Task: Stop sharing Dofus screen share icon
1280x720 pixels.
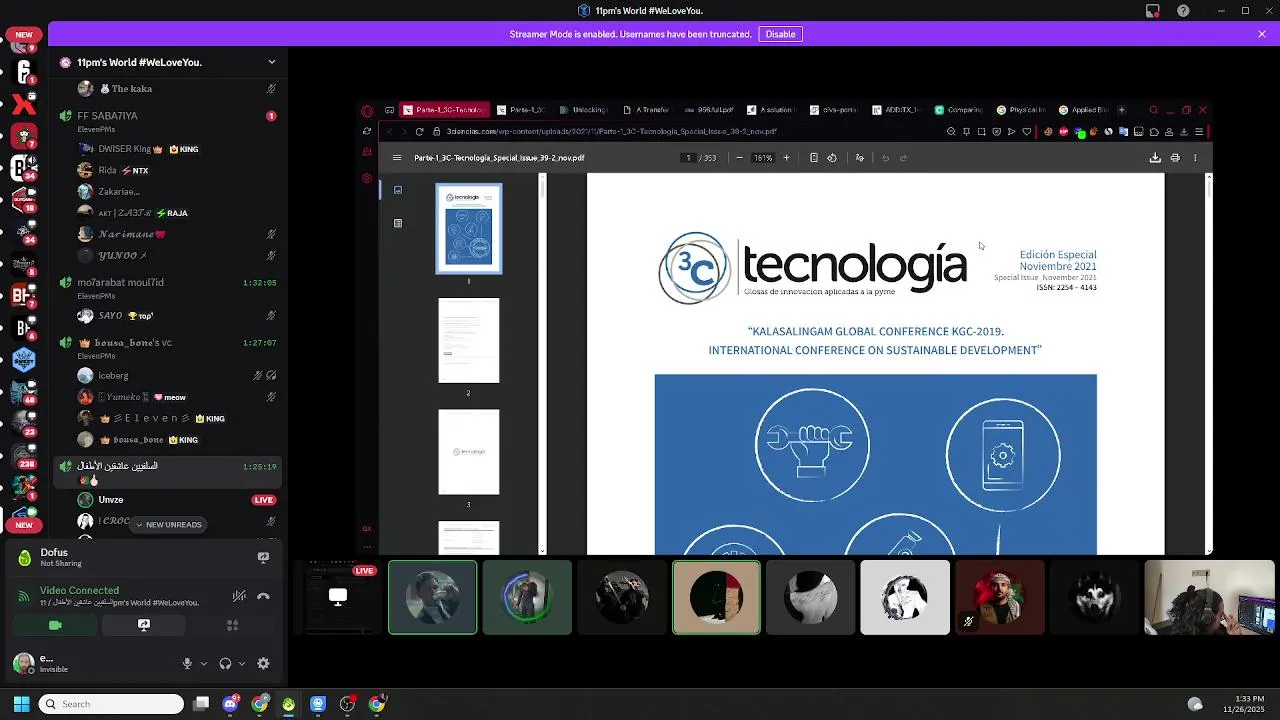Action: click(x=263, y=557)
